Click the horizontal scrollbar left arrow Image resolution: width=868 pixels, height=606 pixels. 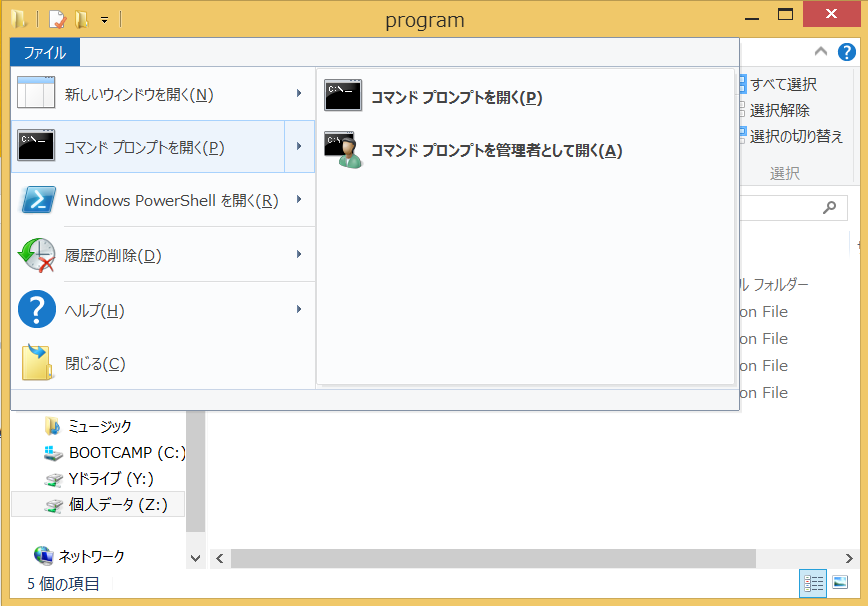(220, 558)
